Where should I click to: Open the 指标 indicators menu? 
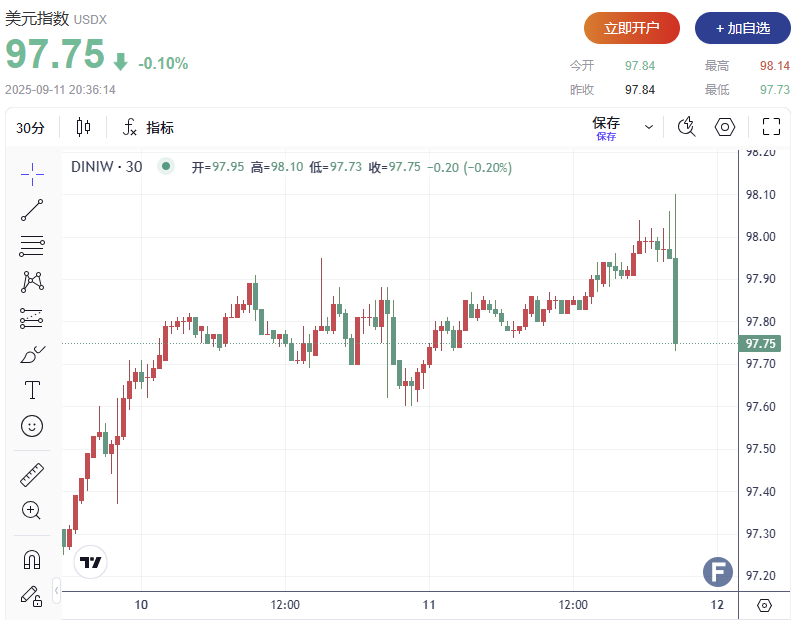(148, 128)
